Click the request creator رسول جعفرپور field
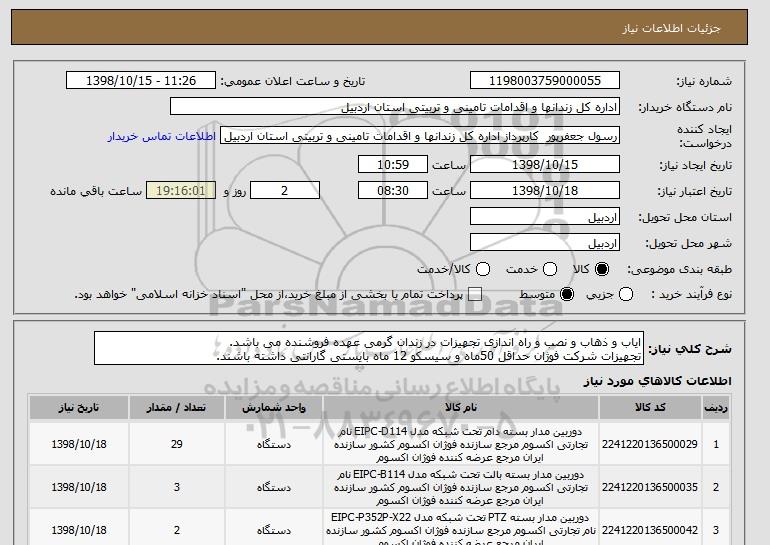Screen dimensions: 770x545 coord(420,136)
